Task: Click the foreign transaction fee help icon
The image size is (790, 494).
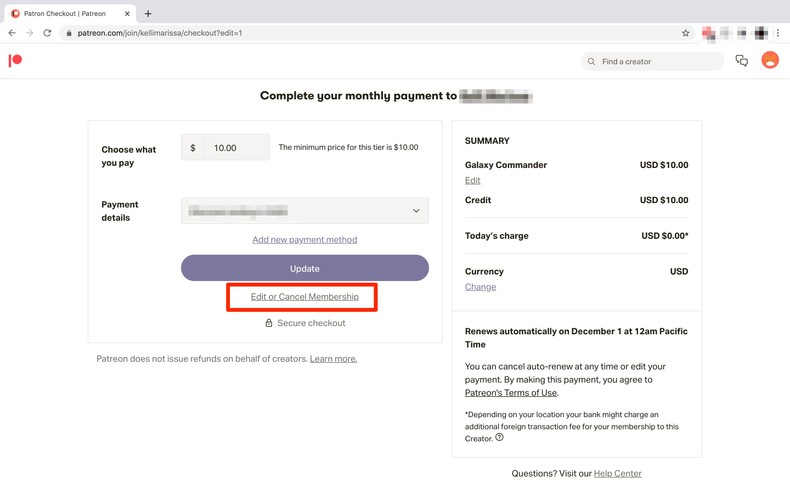Action: (x=499, y=437)
